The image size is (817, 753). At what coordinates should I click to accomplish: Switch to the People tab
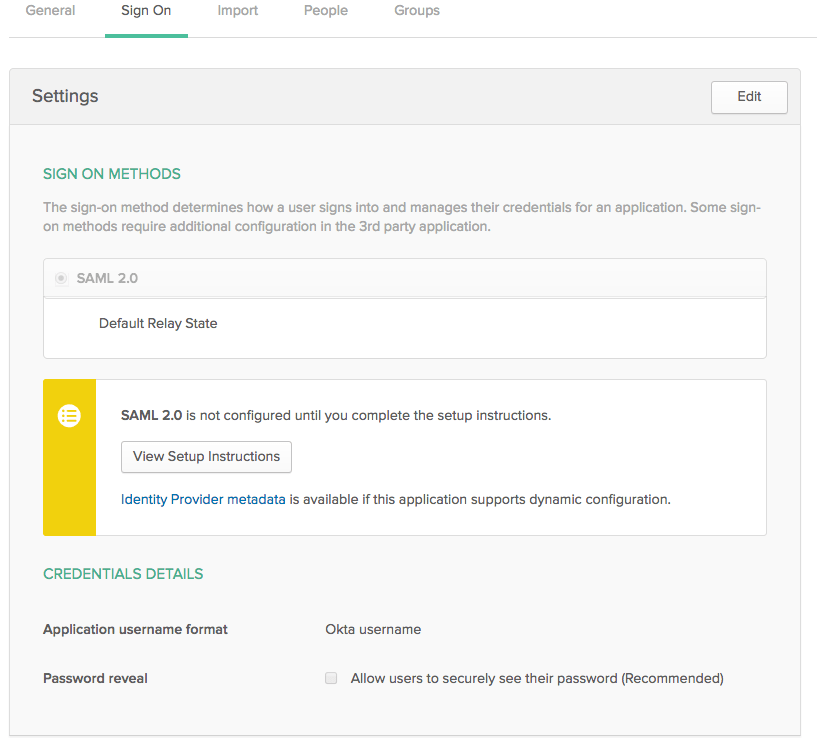click(x=325, y=11)
